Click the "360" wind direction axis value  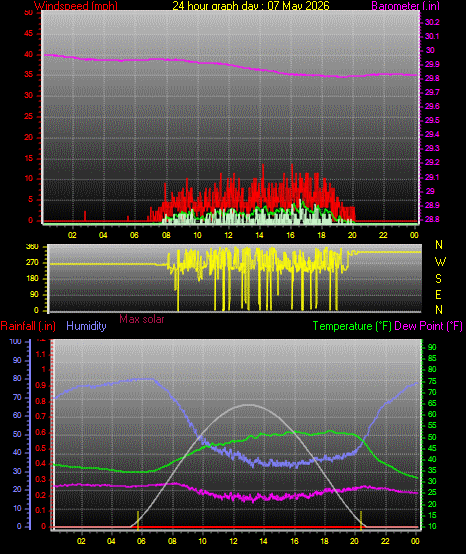tap(33, 247)
